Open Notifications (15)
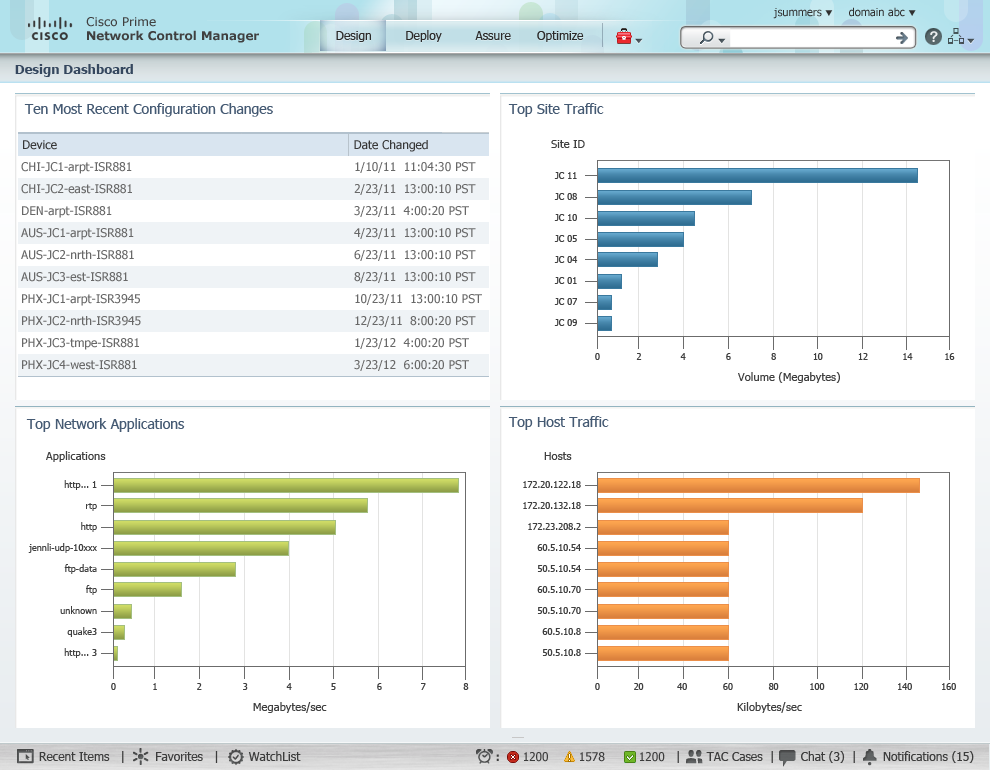The height and width of the screenshot is (770, 990). pyautogui.click(x=918, y=757)
